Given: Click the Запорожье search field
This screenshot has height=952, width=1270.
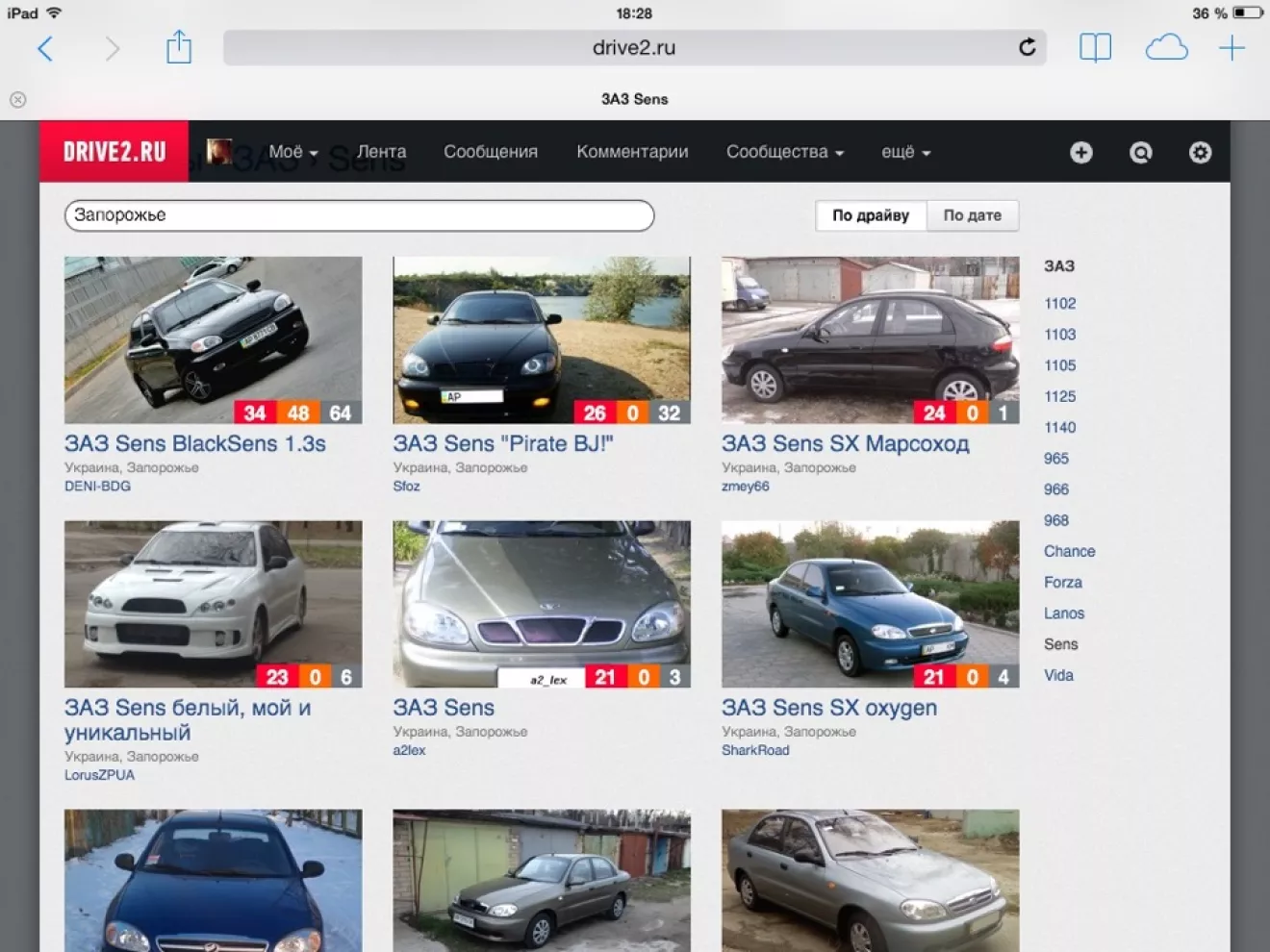Looking at the screenshot, I should point(359,215).
